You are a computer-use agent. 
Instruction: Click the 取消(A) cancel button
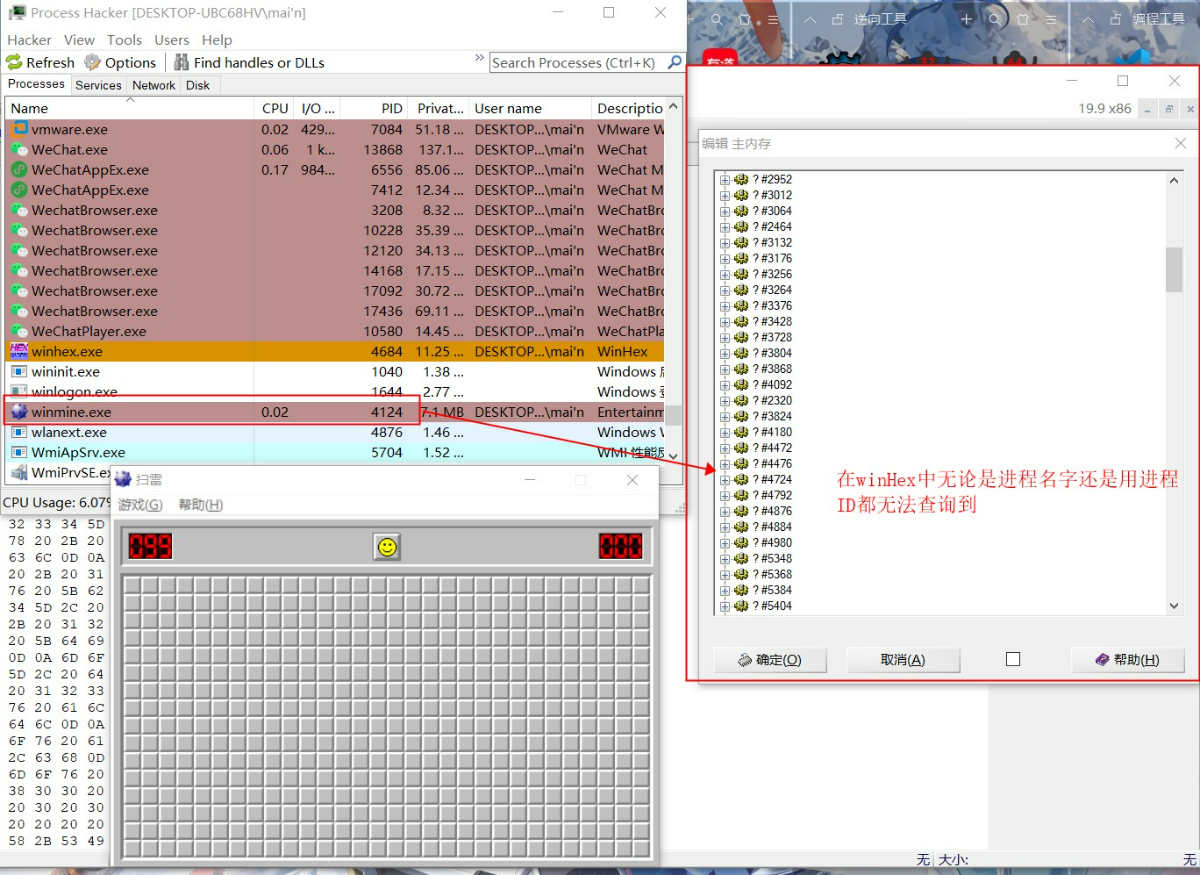(902, 660)
